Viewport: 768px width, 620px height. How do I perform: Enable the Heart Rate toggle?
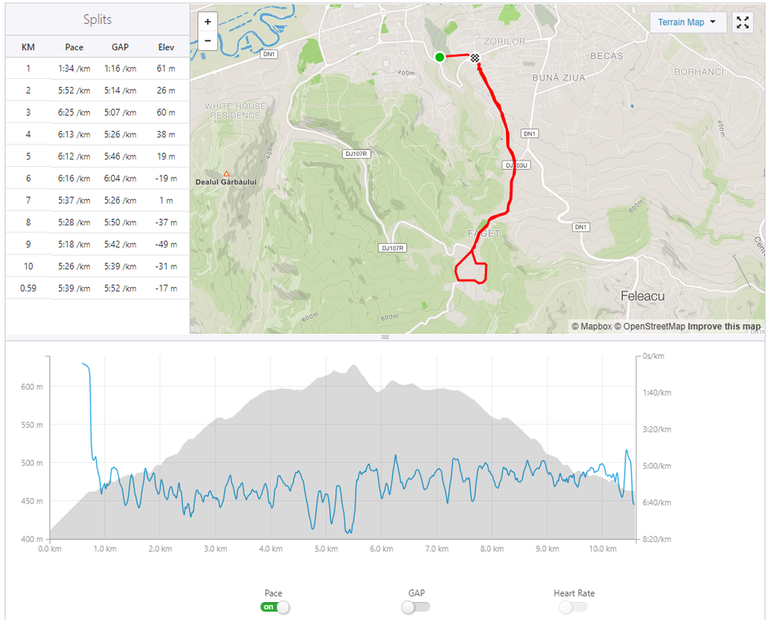click(x=573, y=607)
